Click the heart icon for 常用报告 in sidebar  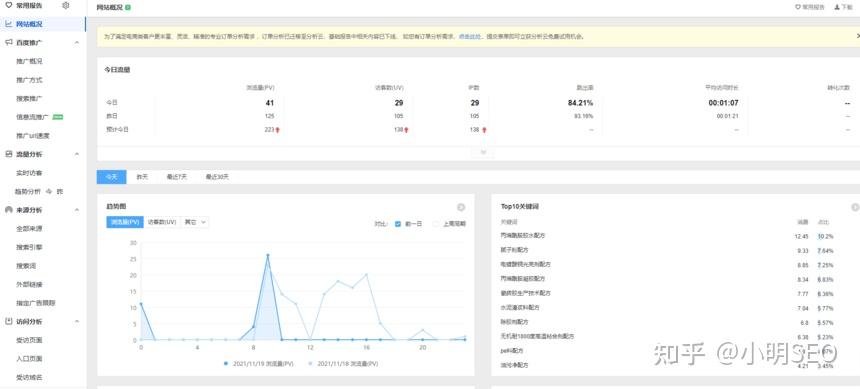[x=8, y=5]
